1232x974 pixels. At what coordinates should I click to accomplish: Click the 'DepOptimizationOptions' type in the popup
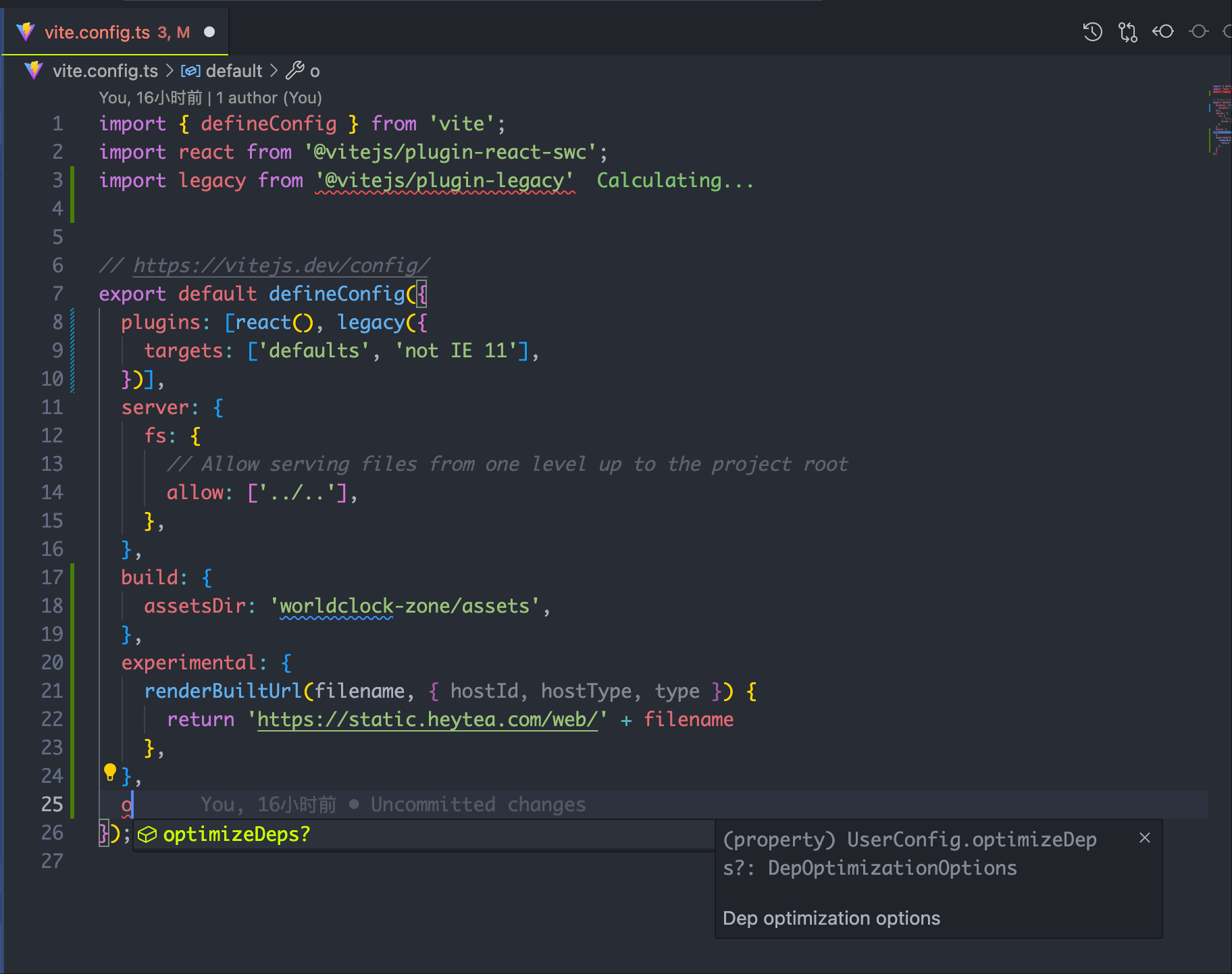892,868
